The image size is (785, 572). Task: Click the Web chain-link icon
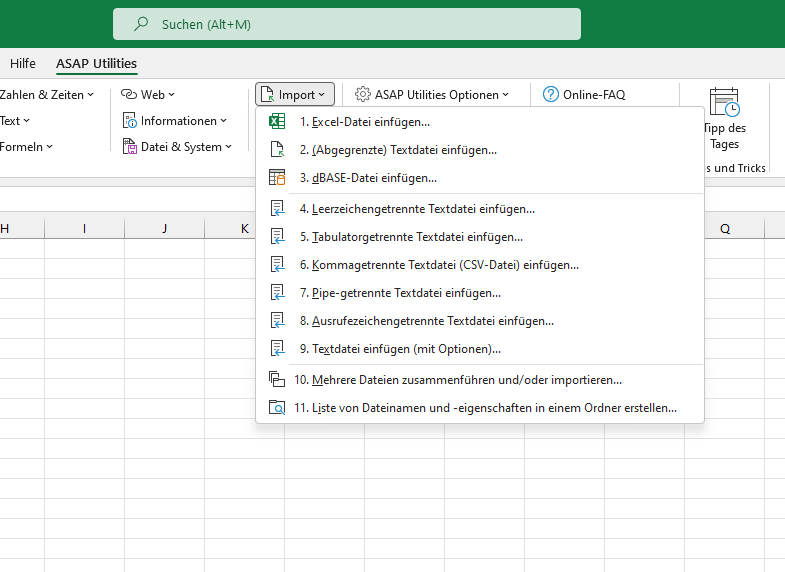point(129,94)
